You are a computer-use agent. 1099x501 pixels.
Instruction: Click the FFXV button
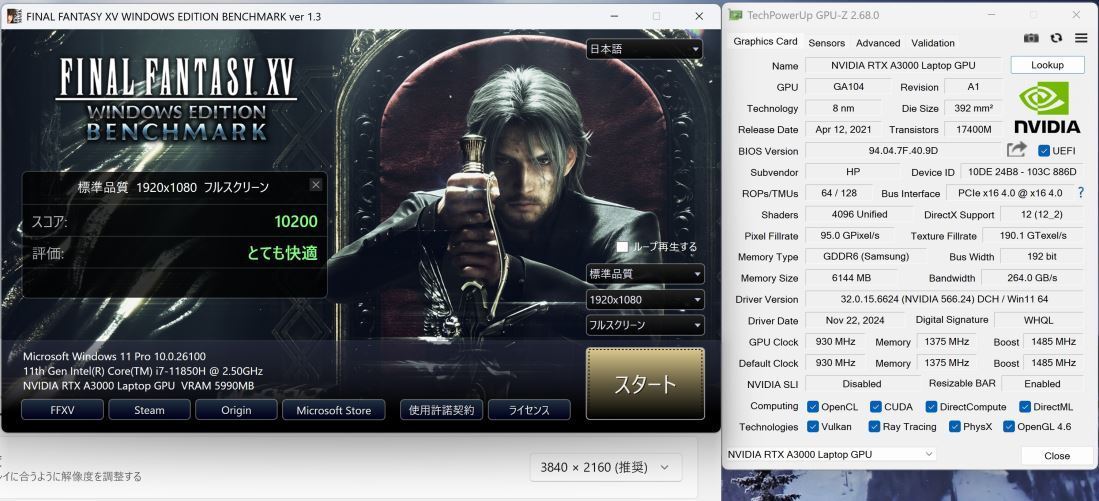[62, 410]
